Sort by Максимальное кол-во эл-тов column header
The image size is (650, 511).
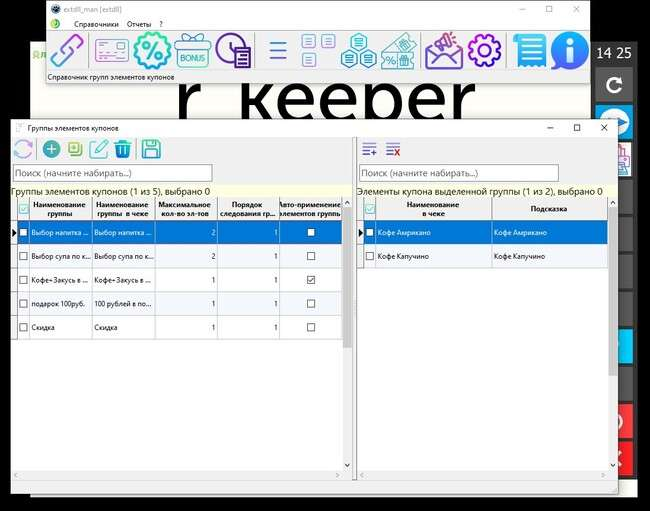click(185, 208)
